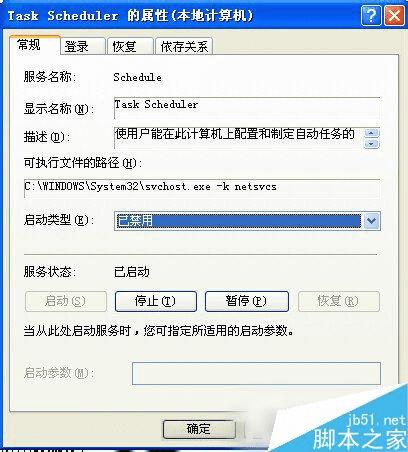Select the 已禁用 startup type combo box
Image resolution: width=408 pixels, height=452 pixels.
tap(247, 221)
